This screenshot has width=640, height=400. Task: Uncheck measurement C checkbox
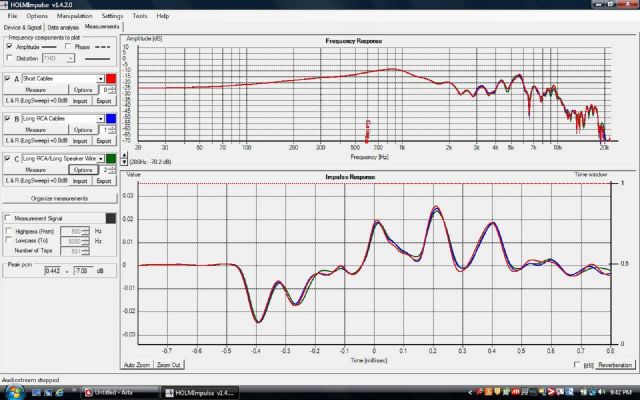[x=7, y=158]
